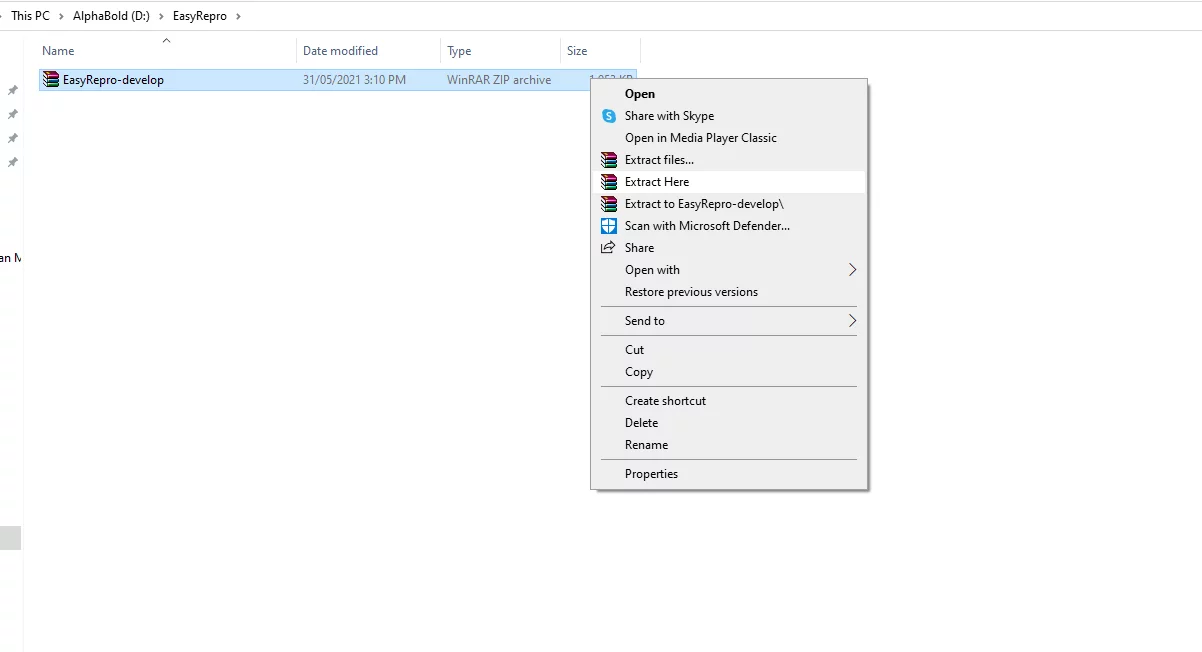The width and height of the screenshot is (1202, 652).
Task: Choose Delete from the context menu
Action: [728, 423]
